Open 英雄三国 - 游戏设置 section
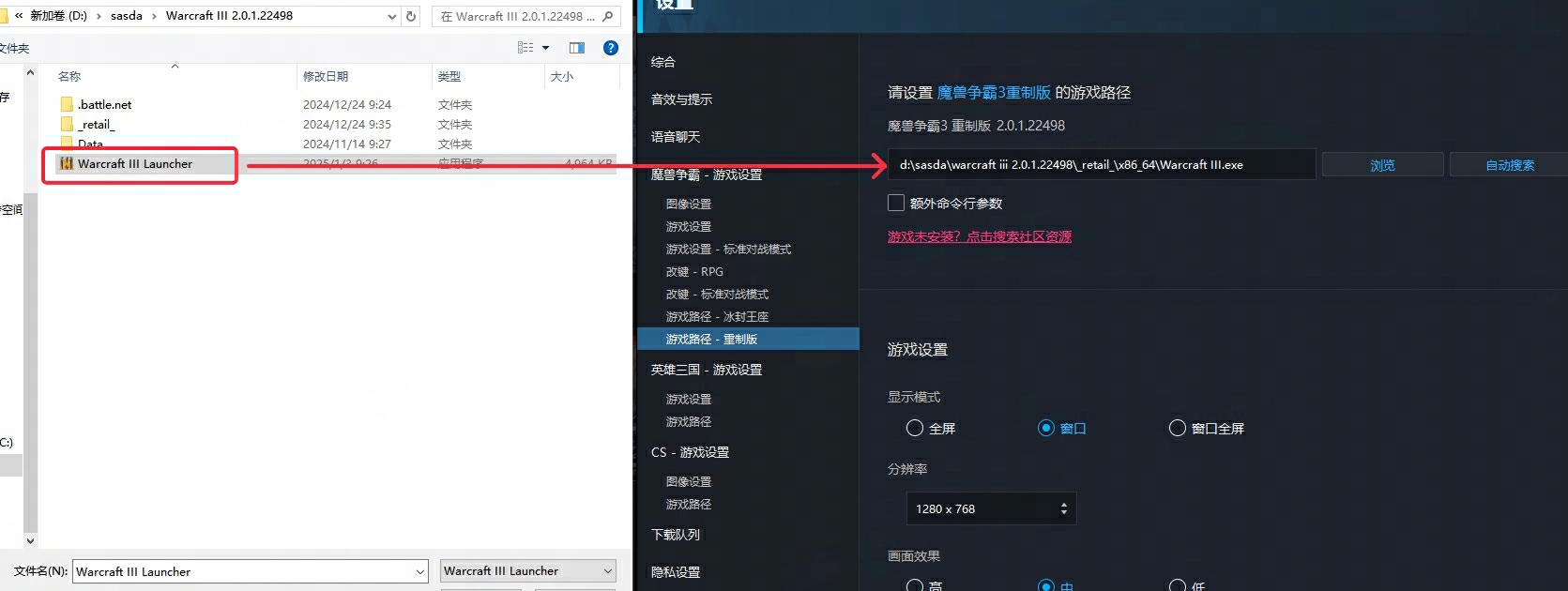This screenshot has height=591, width=1568. pyautogui.click(x=707, y=370)
